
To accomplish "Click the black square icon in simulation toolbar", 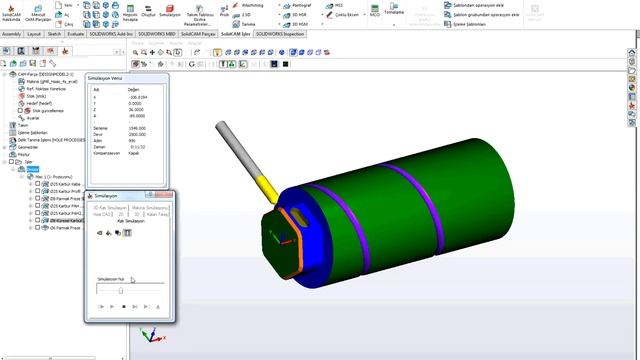I will click(285, 64).
